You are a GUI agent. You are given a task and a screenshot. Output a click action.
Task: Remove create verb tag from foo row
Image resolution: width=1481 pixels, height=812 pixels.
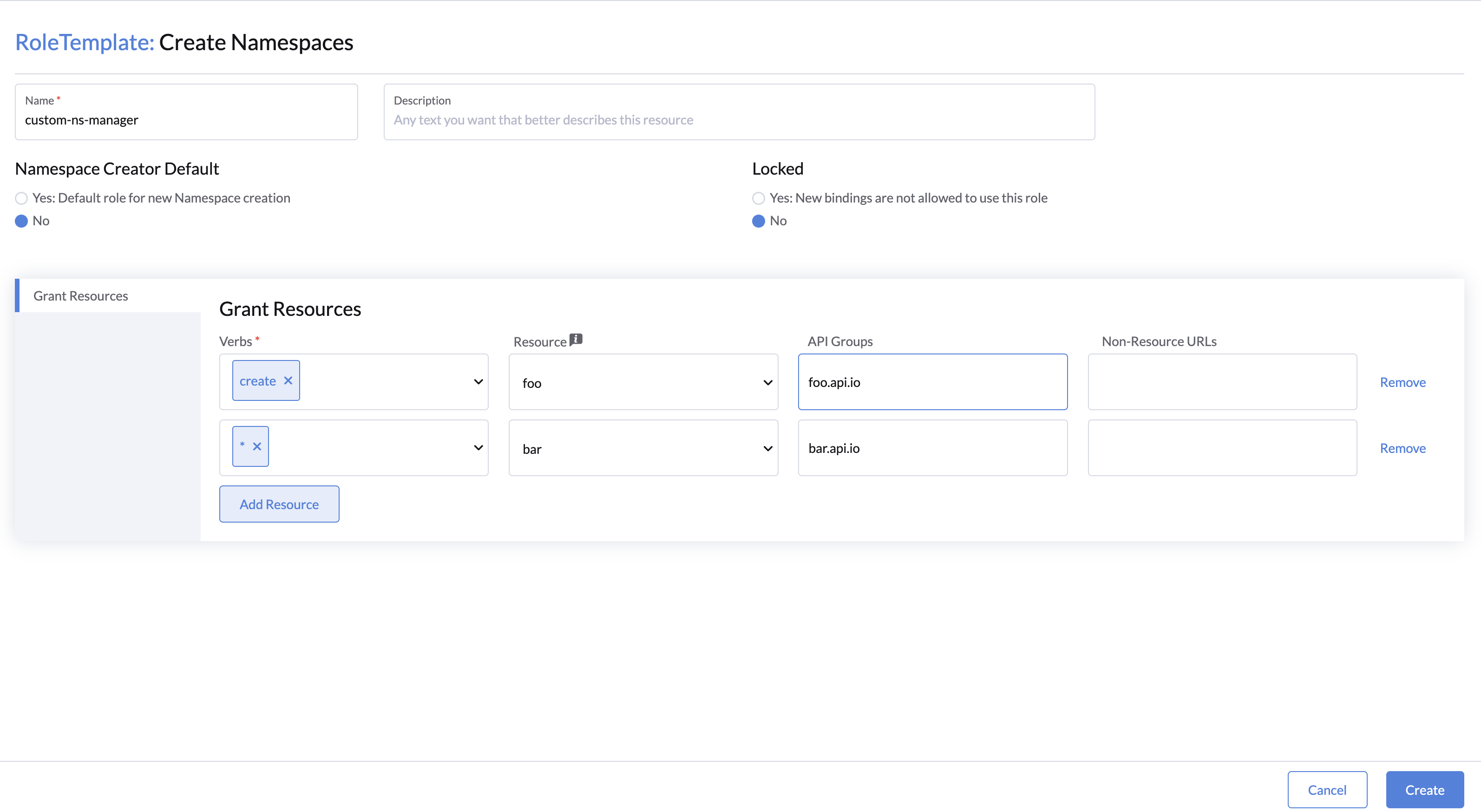[289, 380]
